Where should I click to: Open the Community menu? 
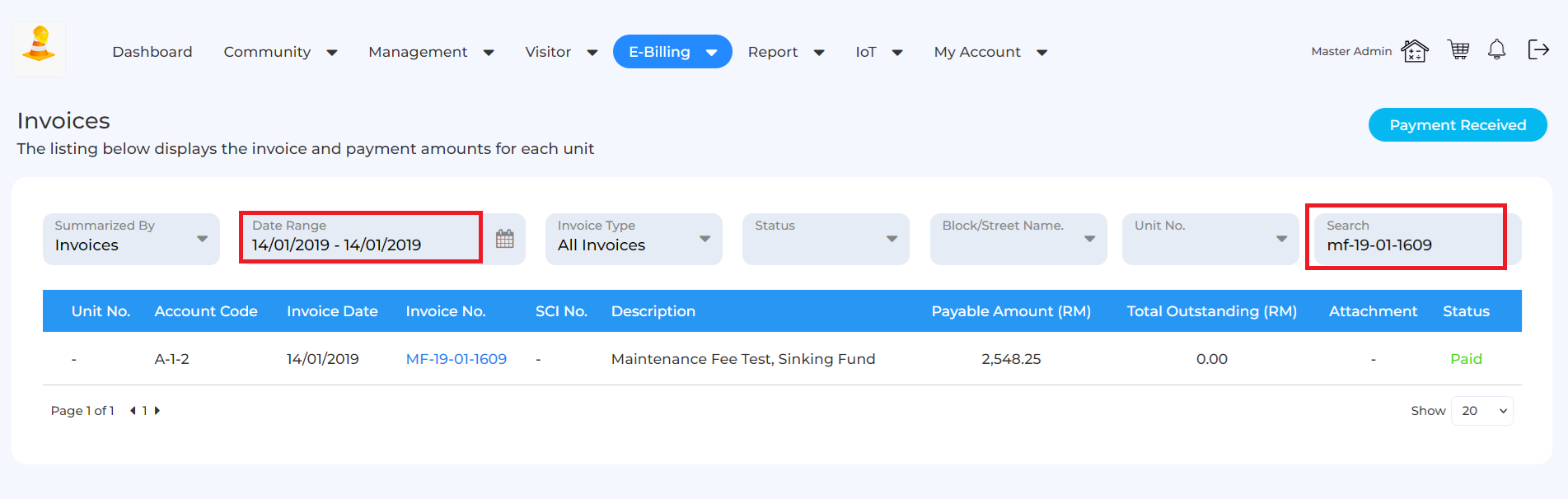[279, 52]
